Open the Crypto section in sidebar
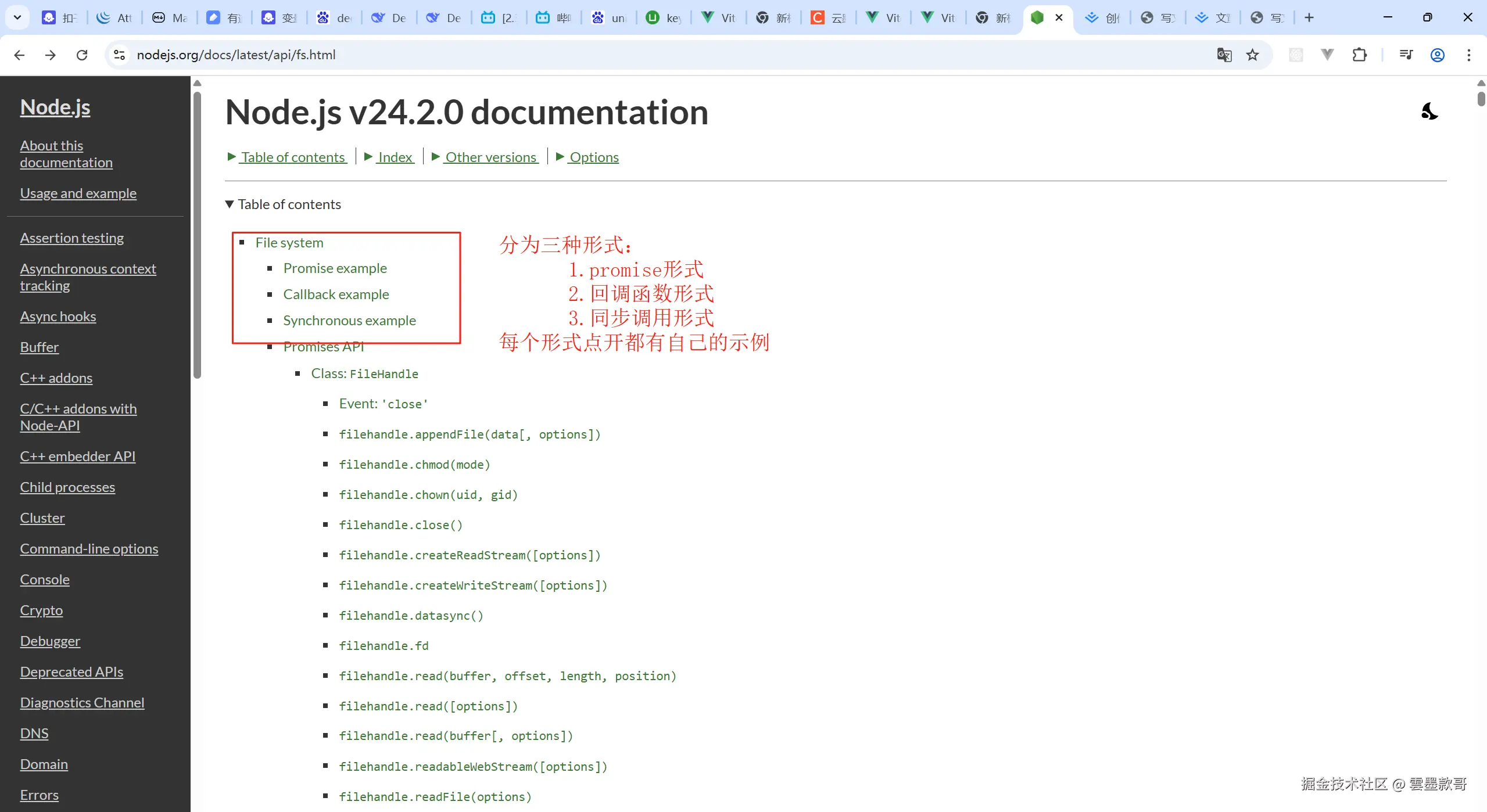Viewport: 1487px width, 812px height. coord(41,610)
